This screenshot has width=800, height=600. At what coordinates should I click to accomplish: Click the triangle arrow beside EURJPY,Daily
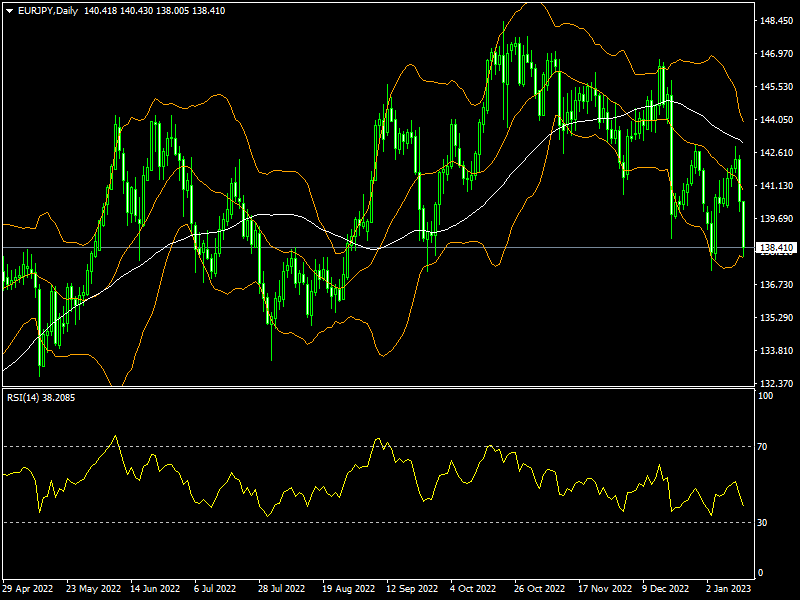[9, 11]
